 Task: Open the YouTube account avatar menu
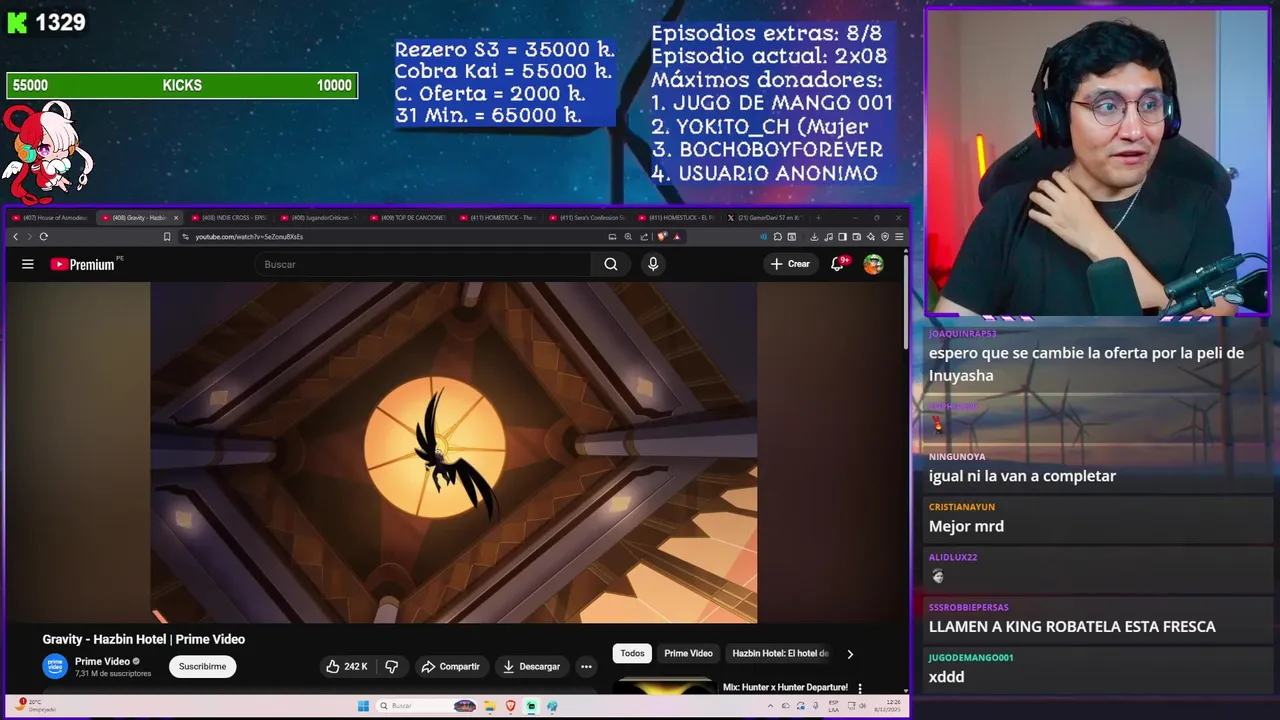pos(874,264)
